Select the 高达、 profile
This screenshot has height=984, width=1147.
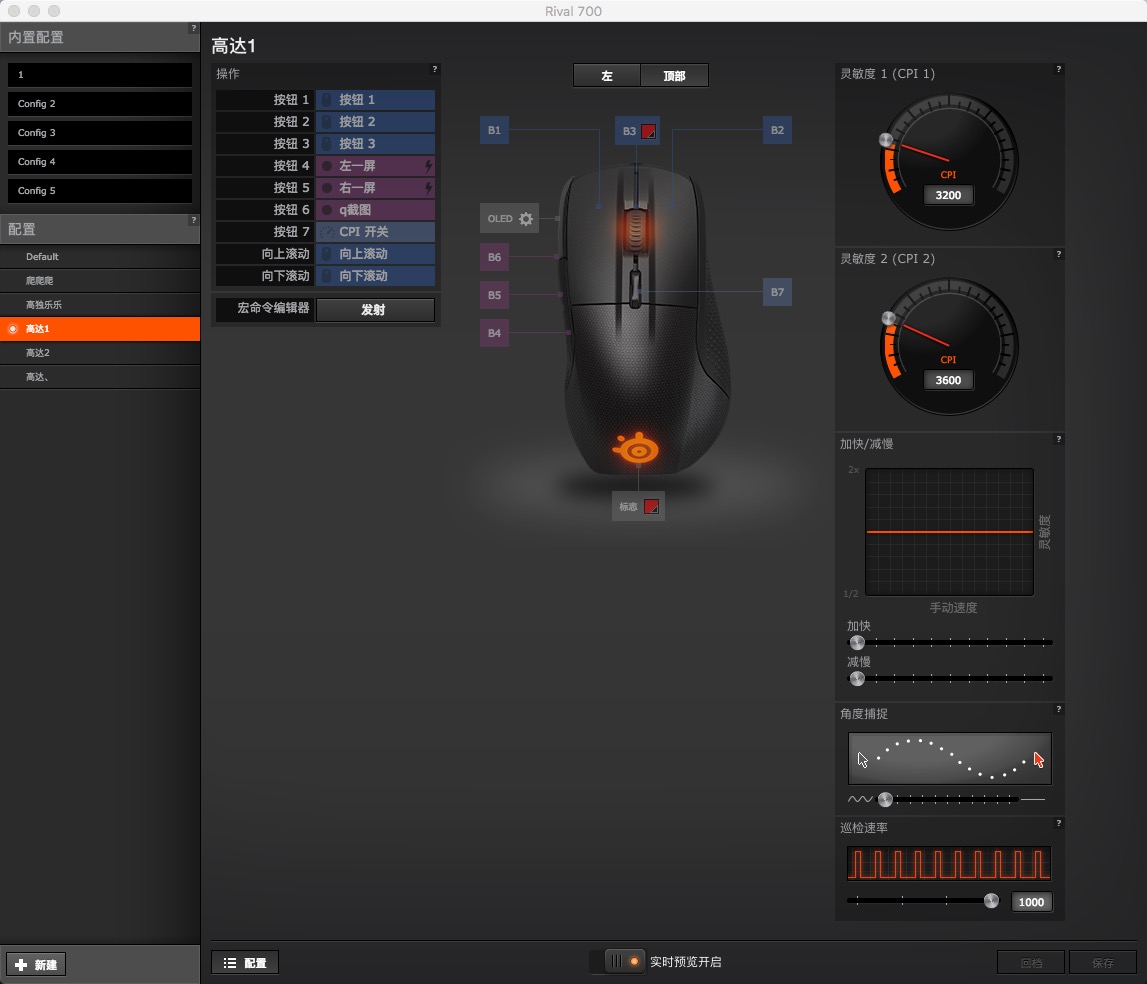pyautogui.click(x=100, y=377)
